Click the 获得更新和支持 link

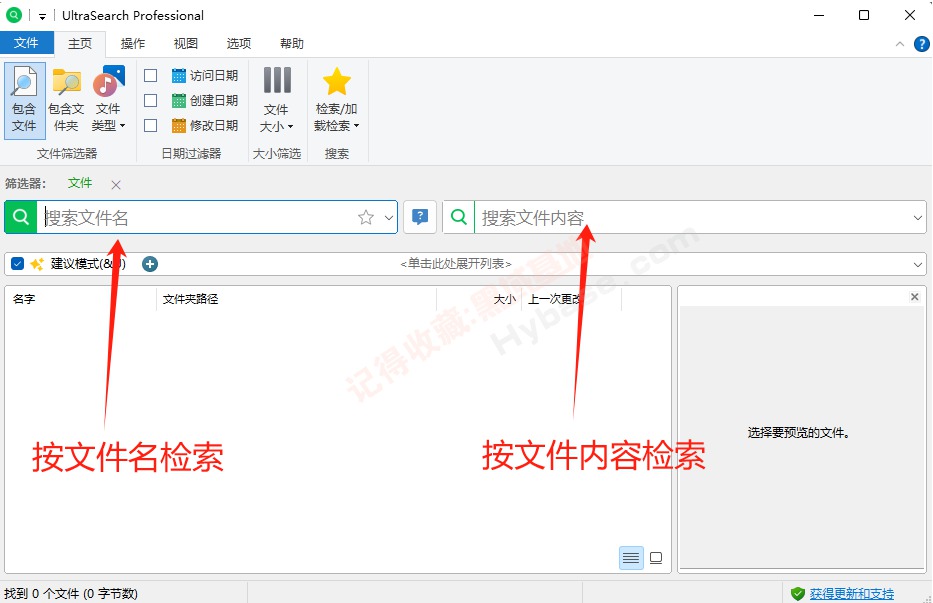pyautogui.click(x=851, y=593)
